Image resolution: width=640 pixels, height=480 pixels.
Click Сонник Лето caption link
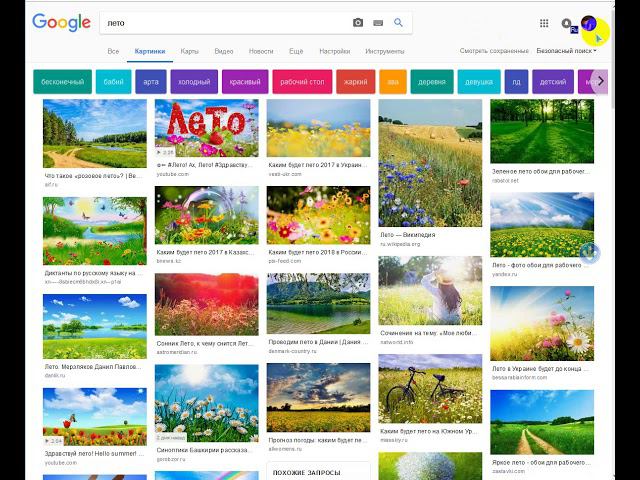coord(204,344)
